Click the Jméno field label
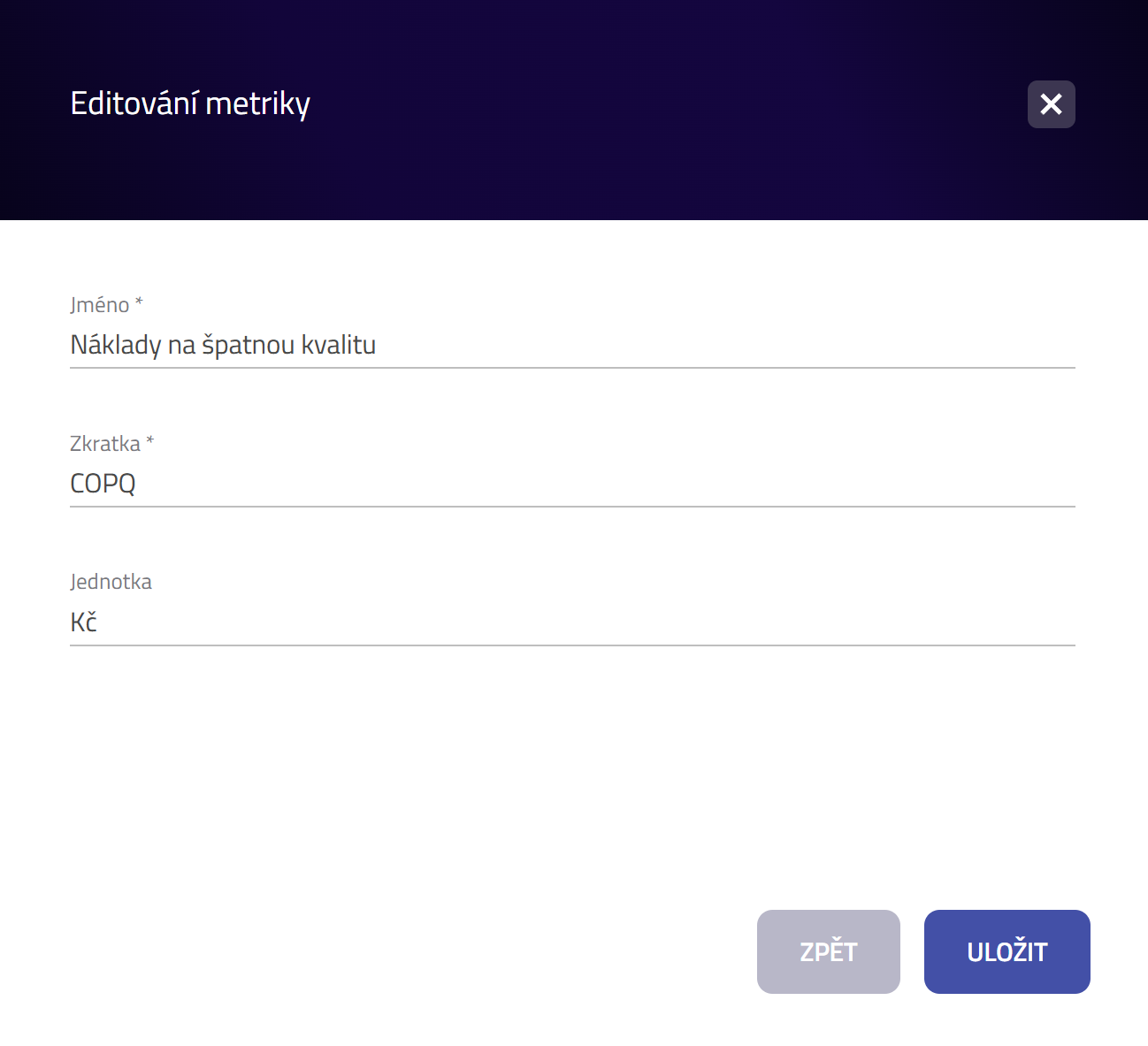Image resolution: width=1148 pixels, height=1046 pixels. coord(100,305)
